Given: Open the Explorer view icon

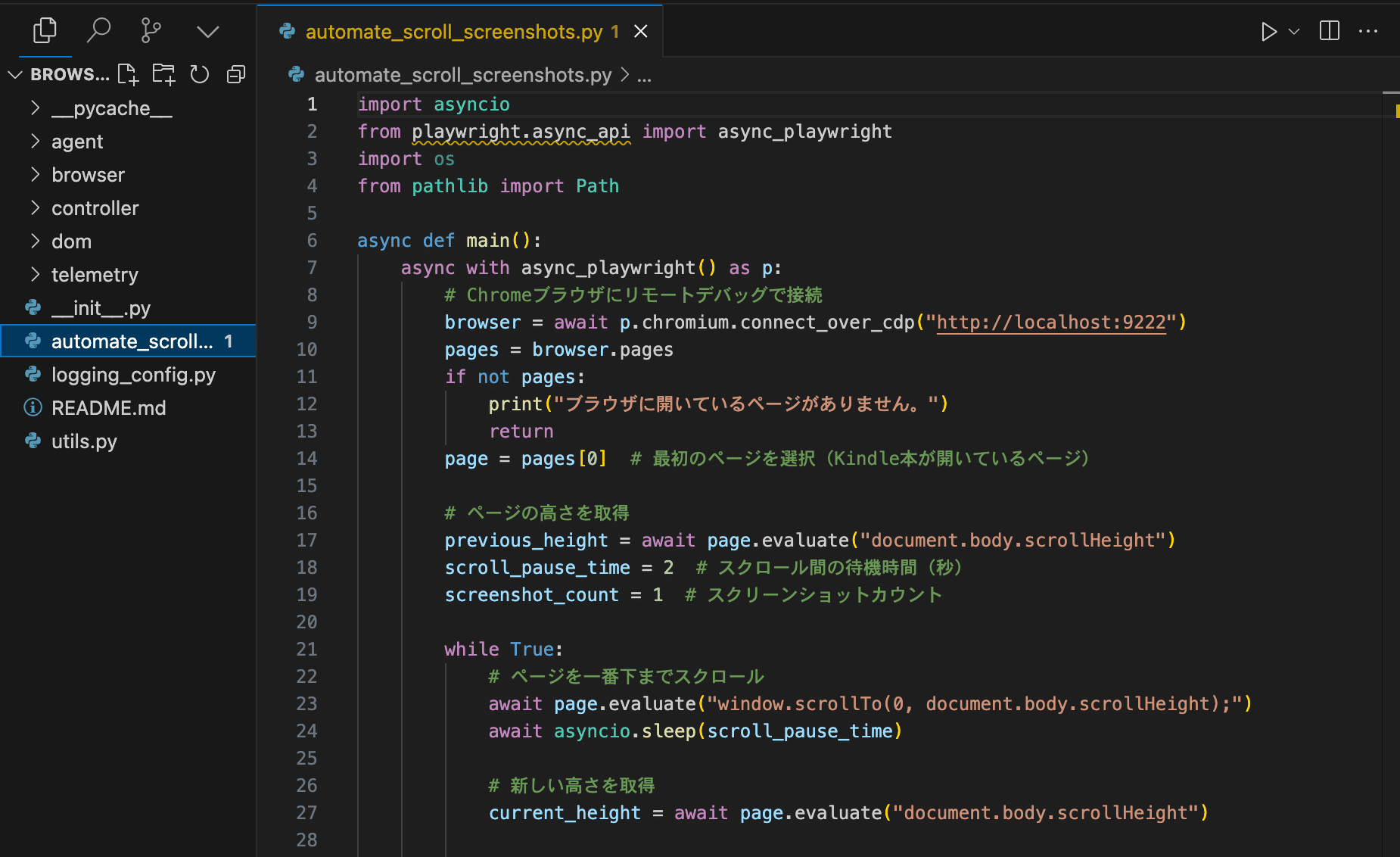Looking at the screenshot, I should click(45, 30).
